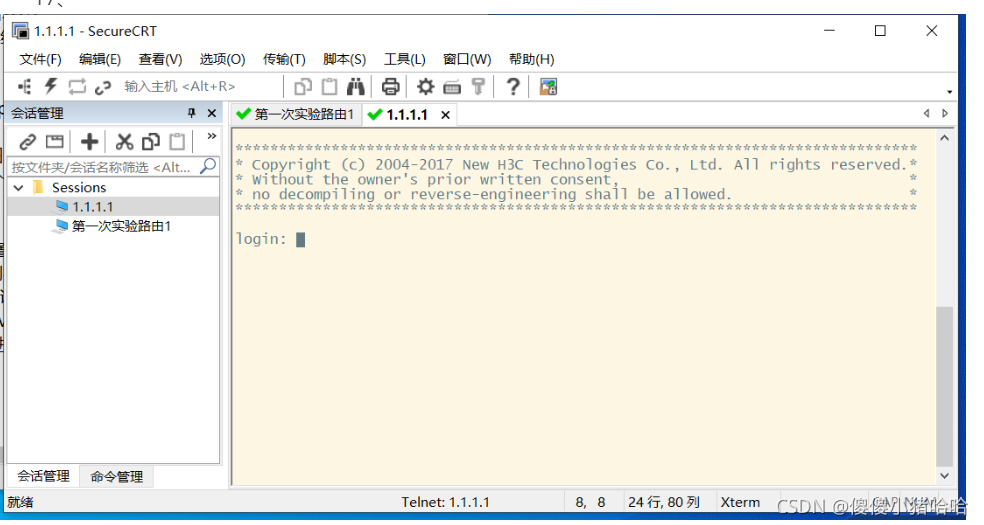Open the 编辑(E) menu

100,59
